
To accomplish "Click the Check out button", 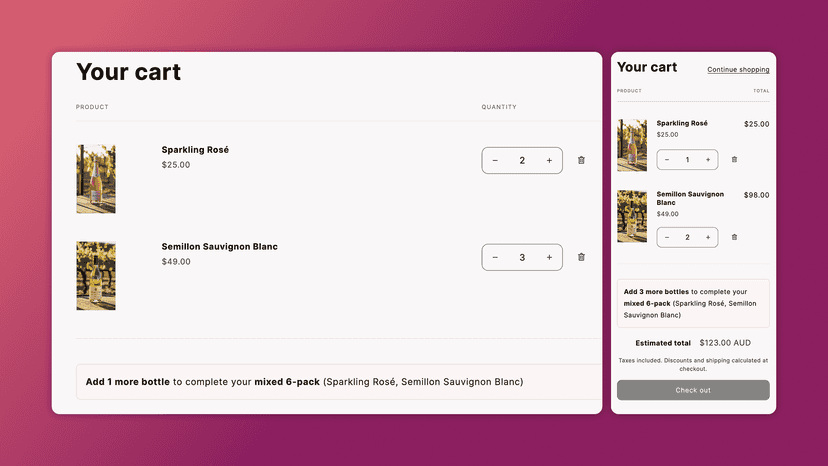I will (x=693, y=390).
